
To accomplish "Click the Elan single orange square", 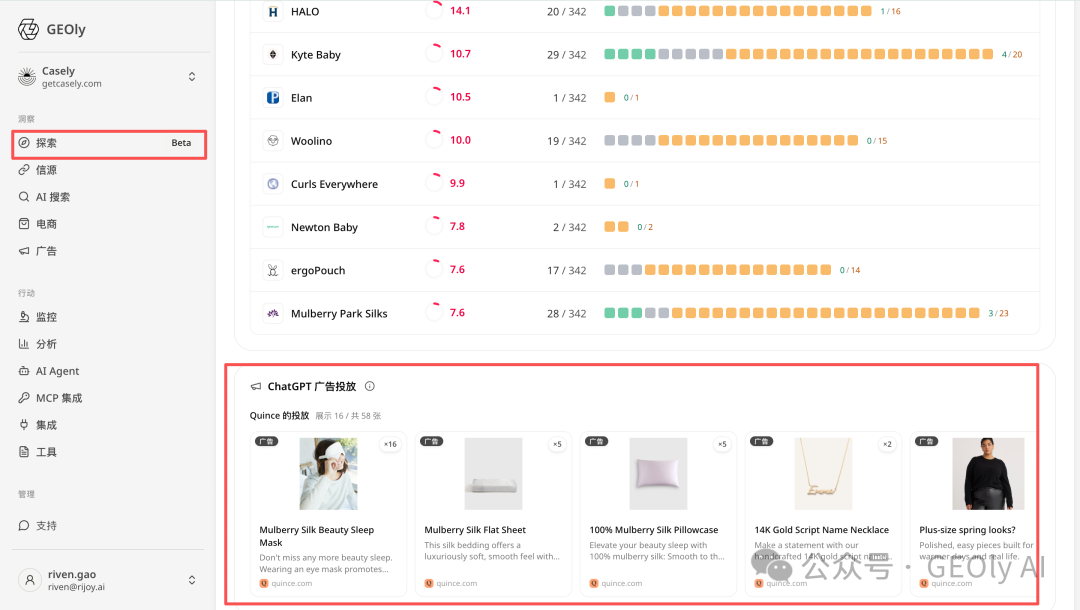I will (x=610, y=97).
